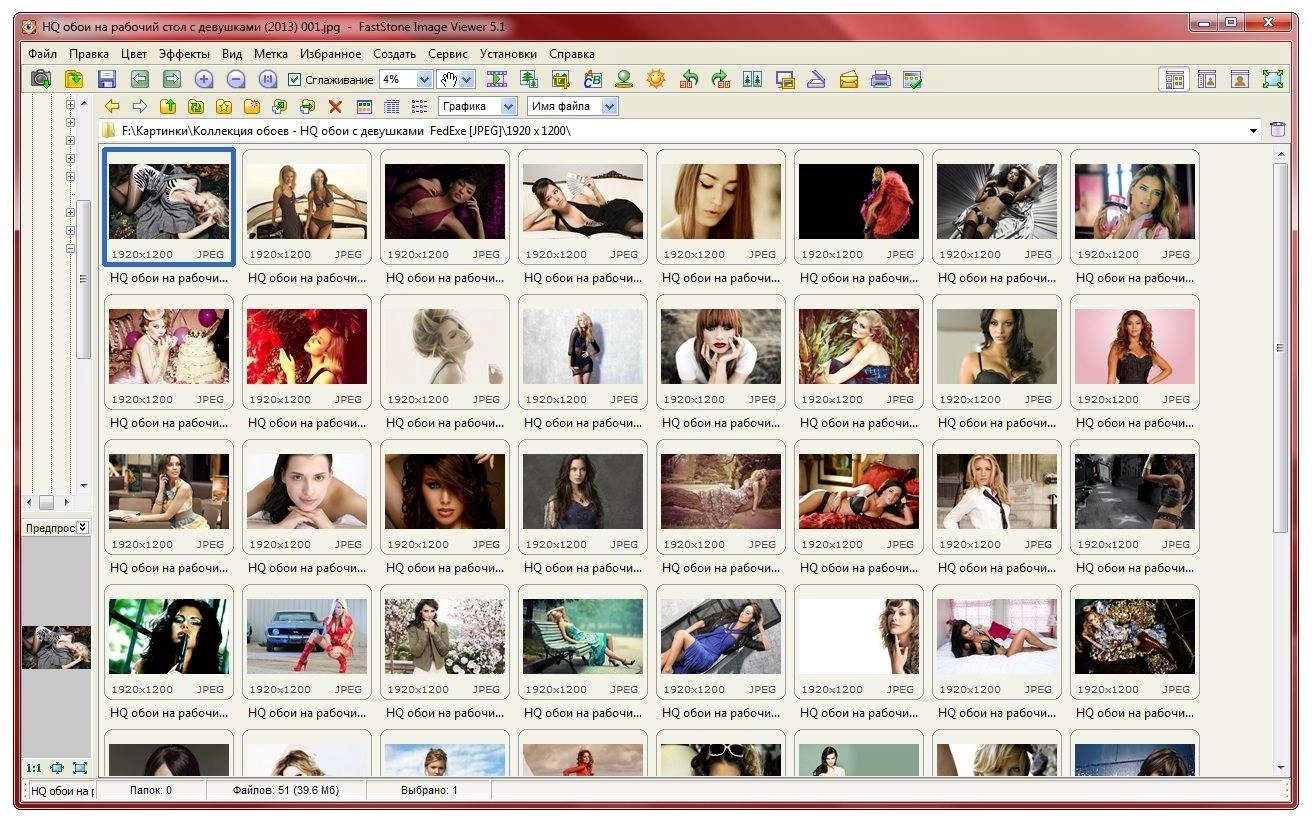Go to the next image
This screenshot has width=1316, height=829.
click(171, 79)
